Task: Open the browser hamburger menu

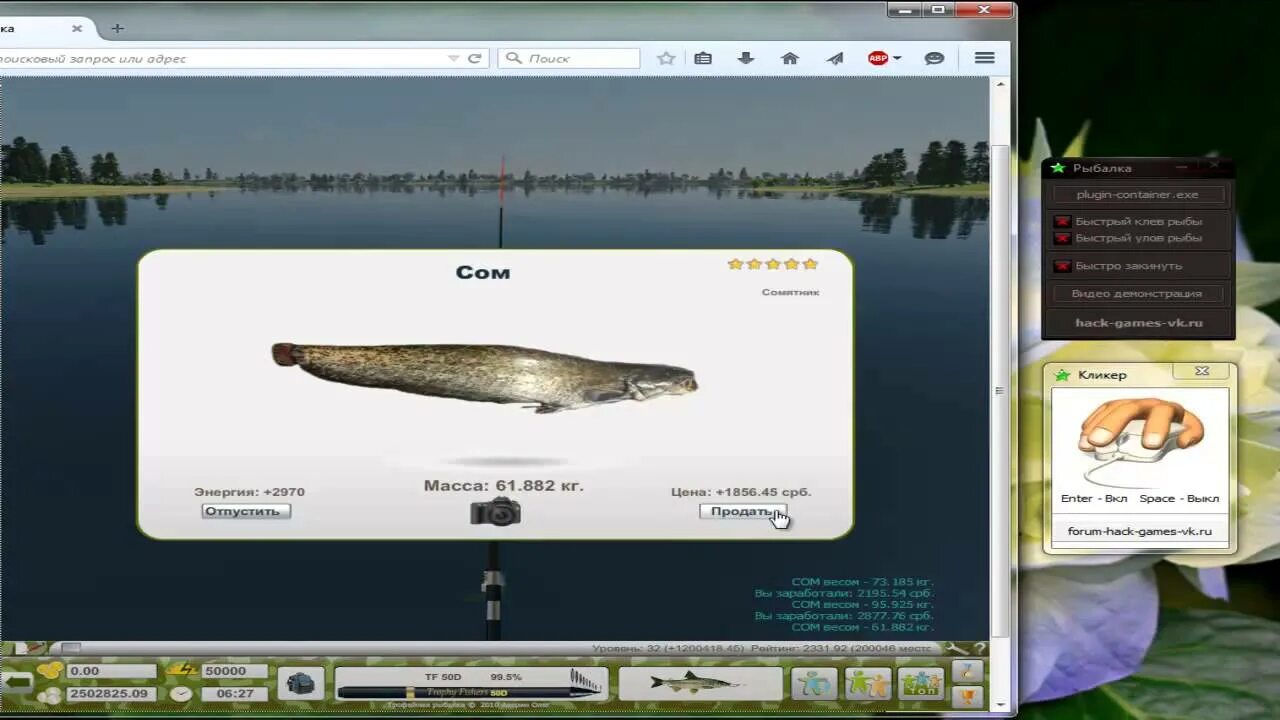Action: (x=985, y=59)
